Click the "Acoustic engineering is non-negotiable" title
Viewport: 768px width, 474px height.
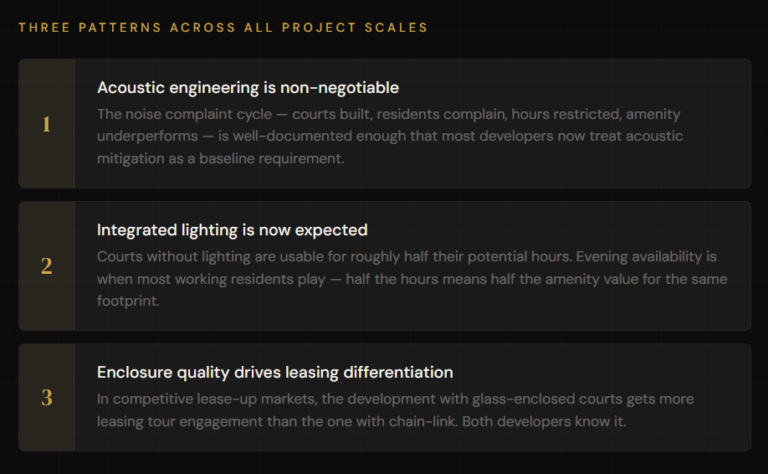pos(248,88)
